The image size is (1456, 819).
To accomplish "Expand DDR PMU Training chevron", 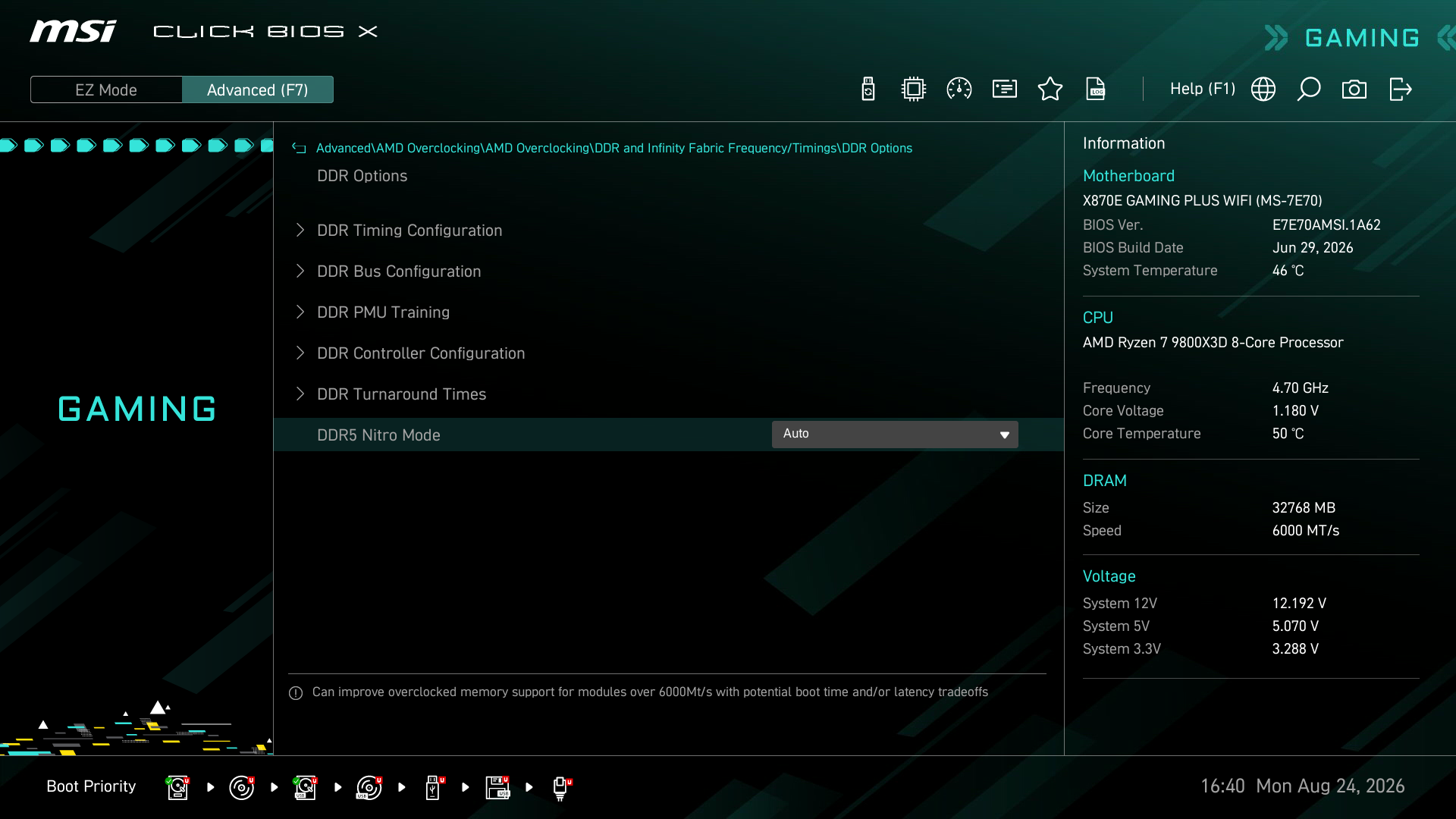I will pyautogui.click(x=300, y=312).
